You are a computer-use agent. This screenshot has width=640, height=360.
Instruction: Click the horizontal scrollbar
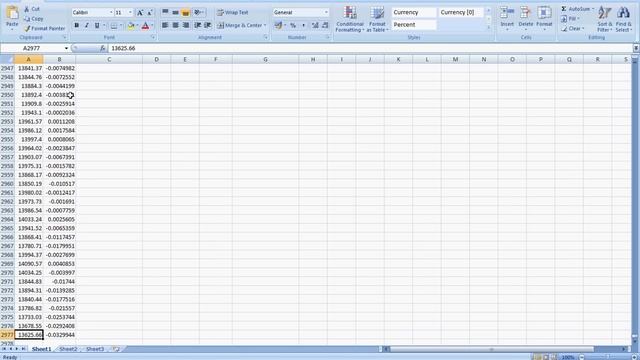point(492,349)
